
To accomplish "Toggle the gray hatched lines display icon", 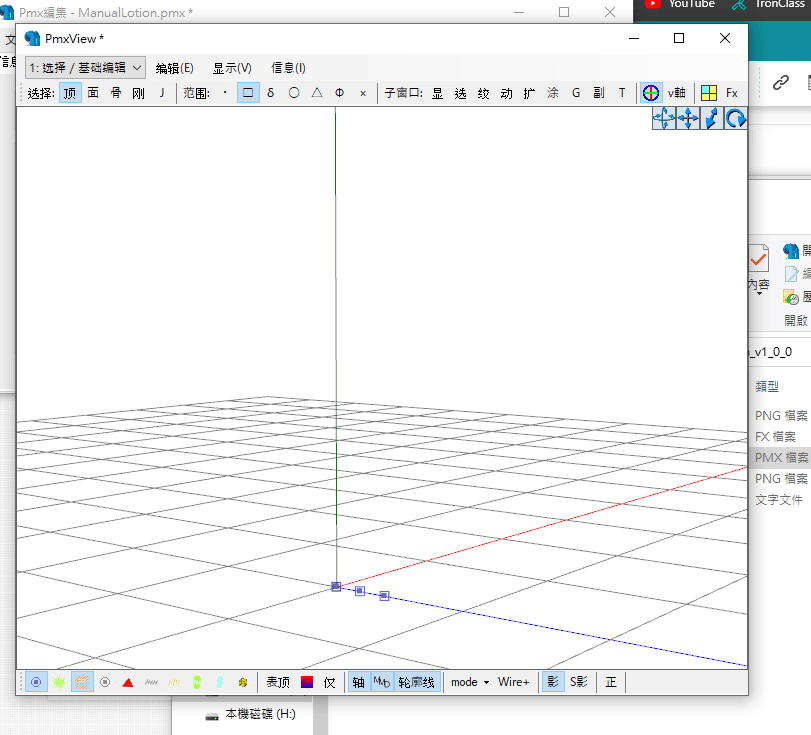I will point(151,682).
